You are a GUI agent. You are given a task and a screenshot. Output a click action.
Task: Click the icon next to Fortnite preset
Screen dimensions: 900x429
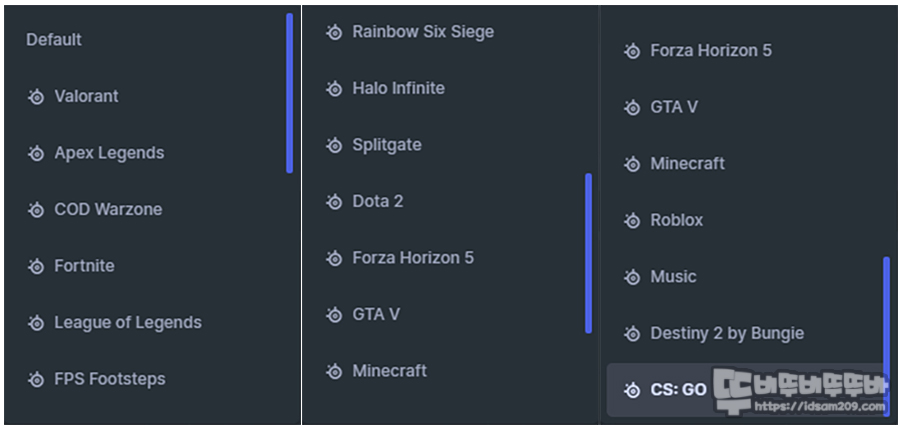click(36, 266)
